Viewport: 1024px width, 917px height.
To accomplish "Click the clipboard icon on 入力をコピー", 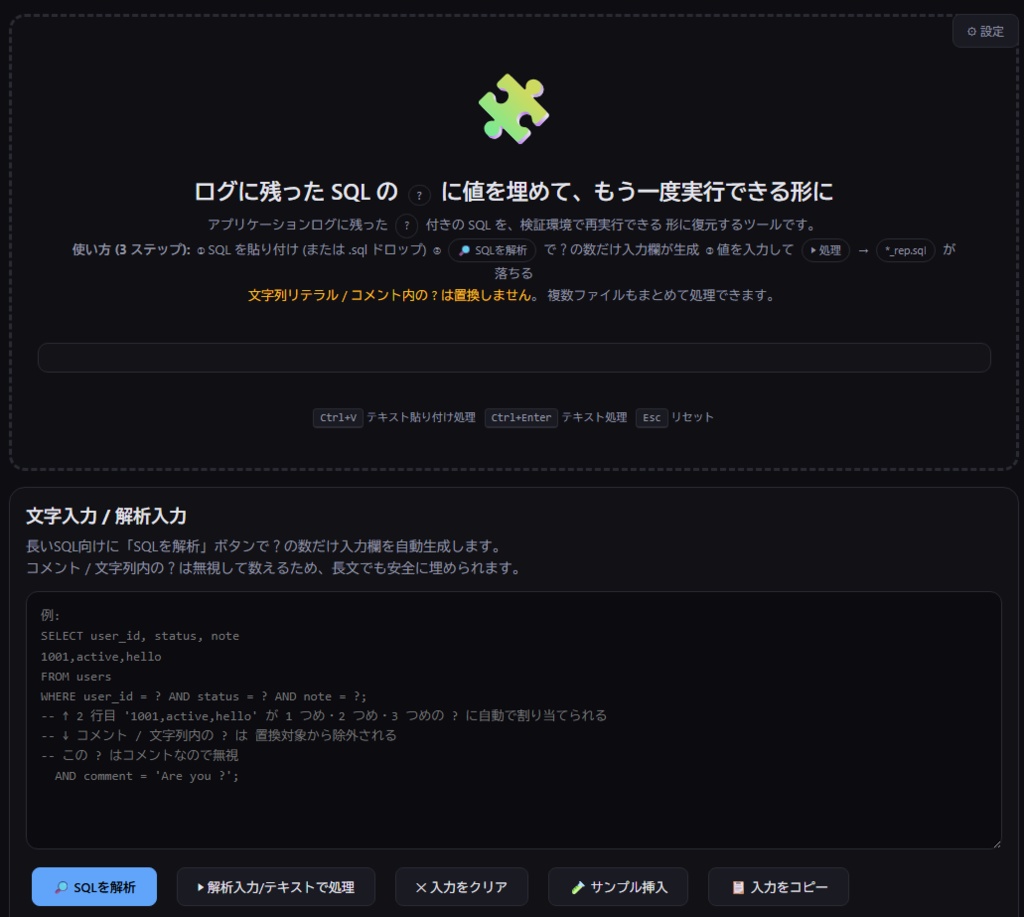I will tap(740, 886).
